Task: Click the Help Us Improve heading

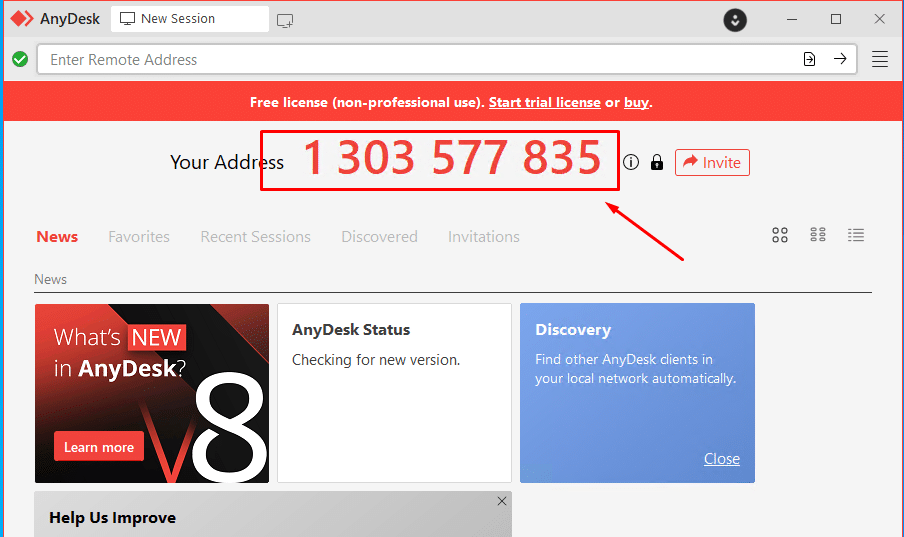Action: [x=112, y=518]
